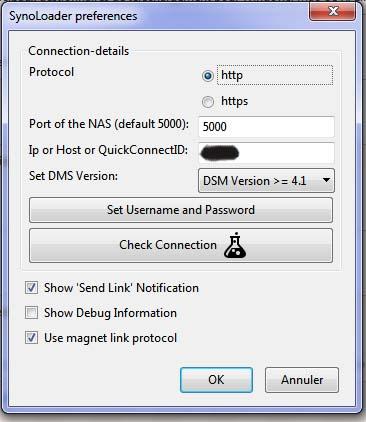Cancel with the Annuler button
Viewport: 366px width, 422px height.
(x=302, y=380)
